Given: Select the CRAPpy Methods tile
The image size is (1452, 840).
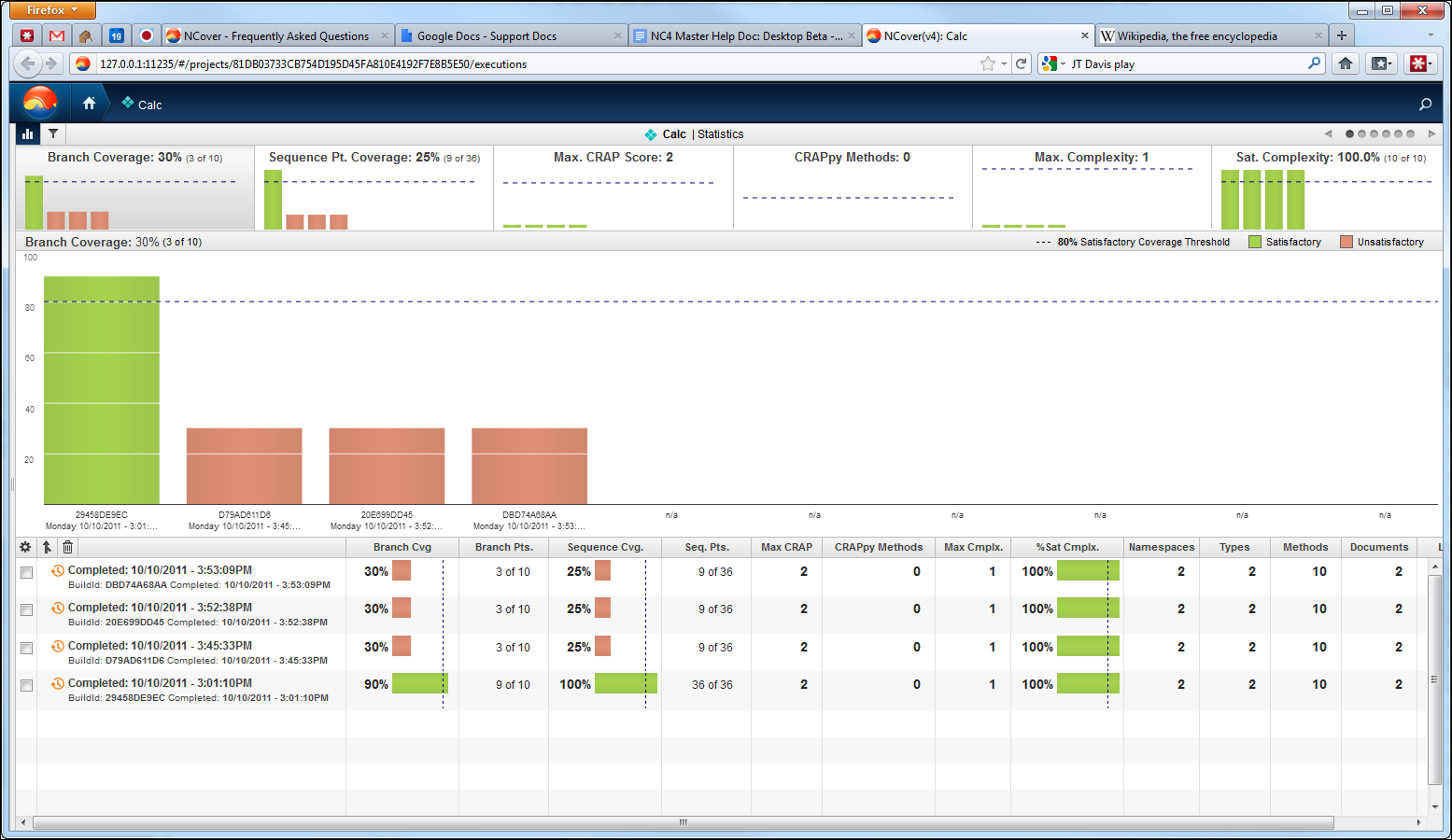Looking at the screenshot, I should point(853,188).
